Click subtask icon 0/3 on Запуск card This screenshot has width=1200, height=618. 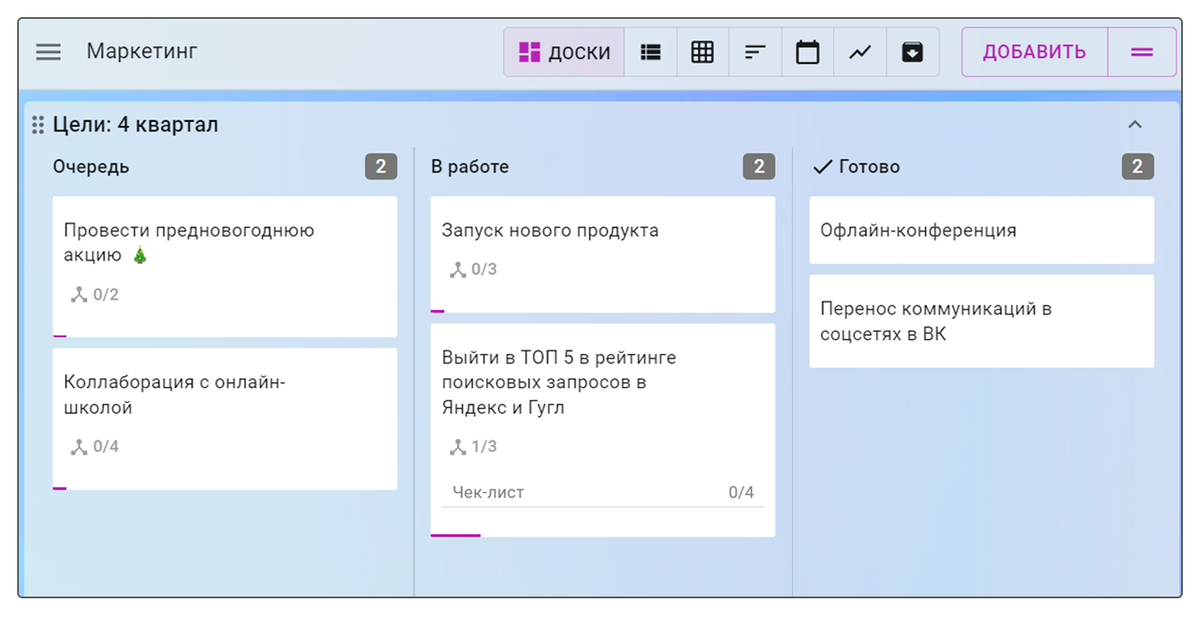(x=458, y=270)
